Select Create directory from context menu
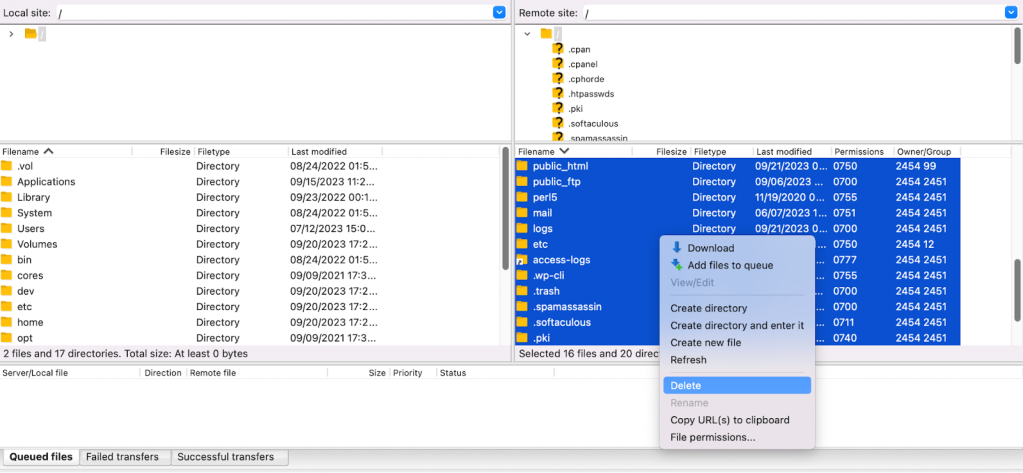 point(708,308)
